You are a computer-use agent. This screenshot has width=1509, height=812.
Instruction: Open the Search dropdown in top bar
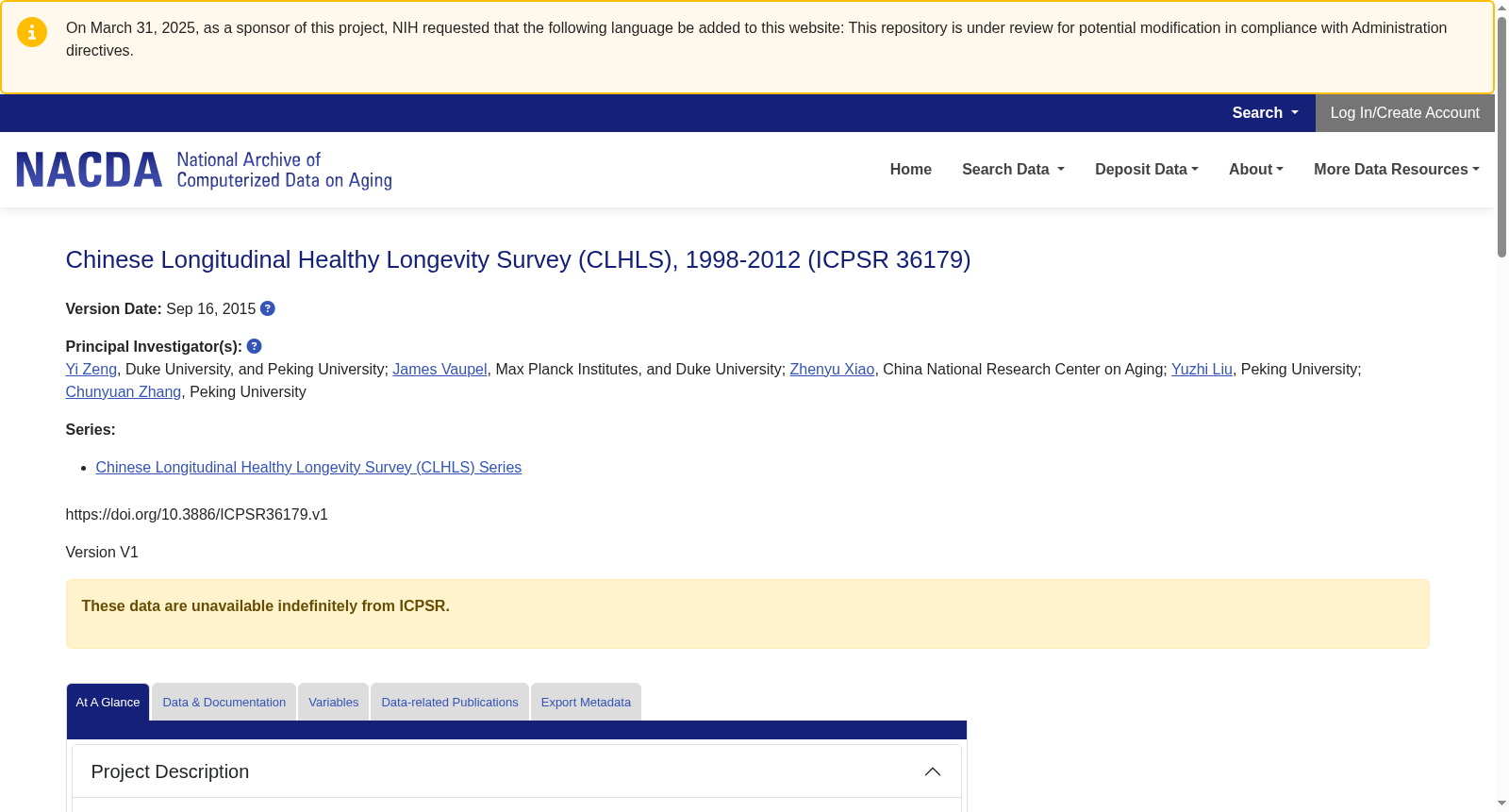[x=1265, y=113]
